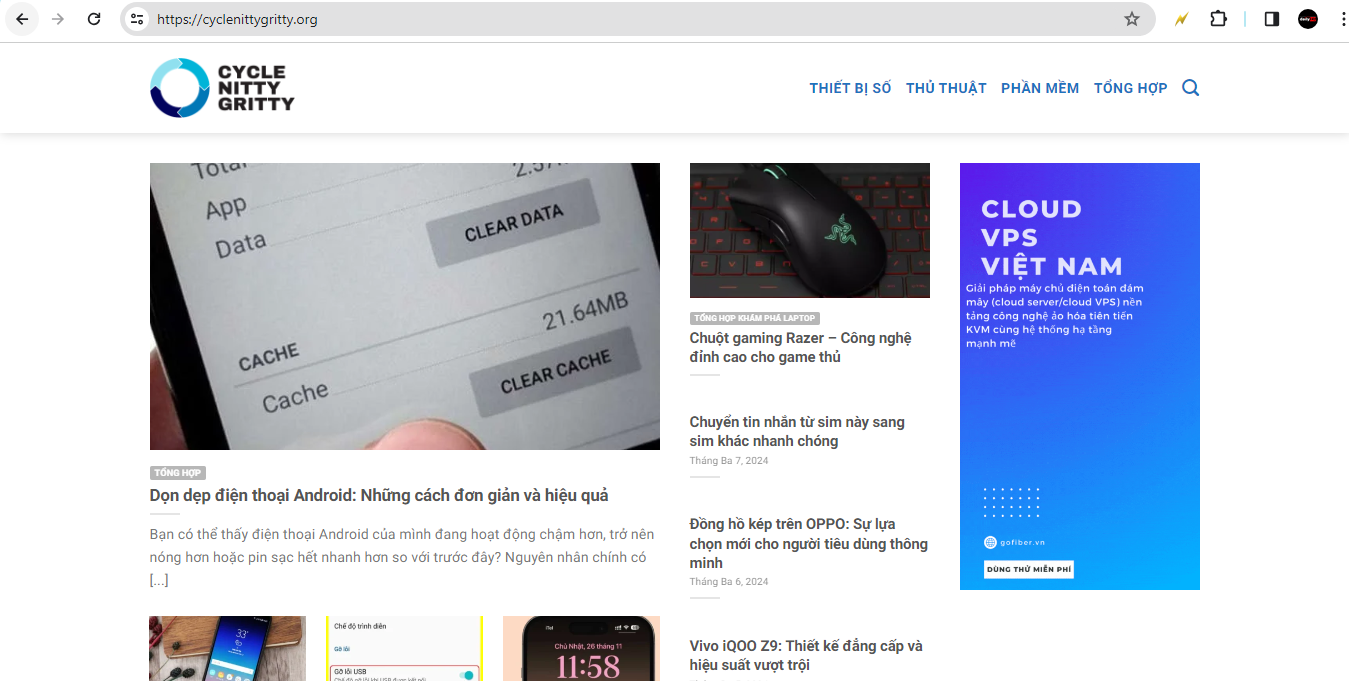Open the Vivo iQOO Z9 article
The image size is (1349, 681).
click(806, 655)
